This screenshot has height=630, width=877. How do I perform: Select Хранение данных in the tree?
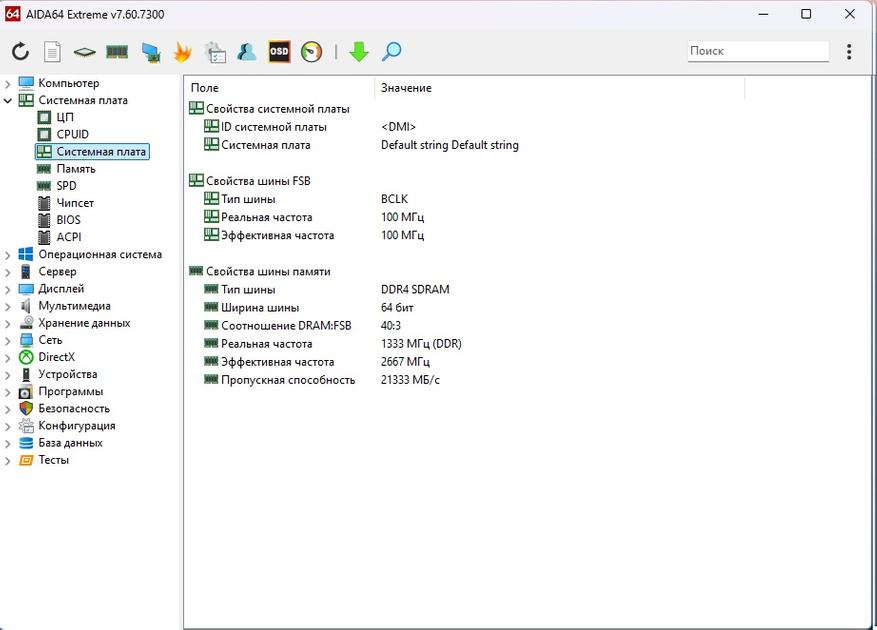(84, 323)
